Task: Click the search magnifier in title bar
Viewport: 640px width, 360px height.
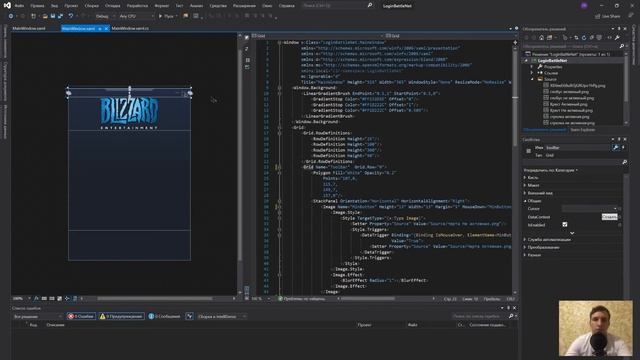Action: 370,6
